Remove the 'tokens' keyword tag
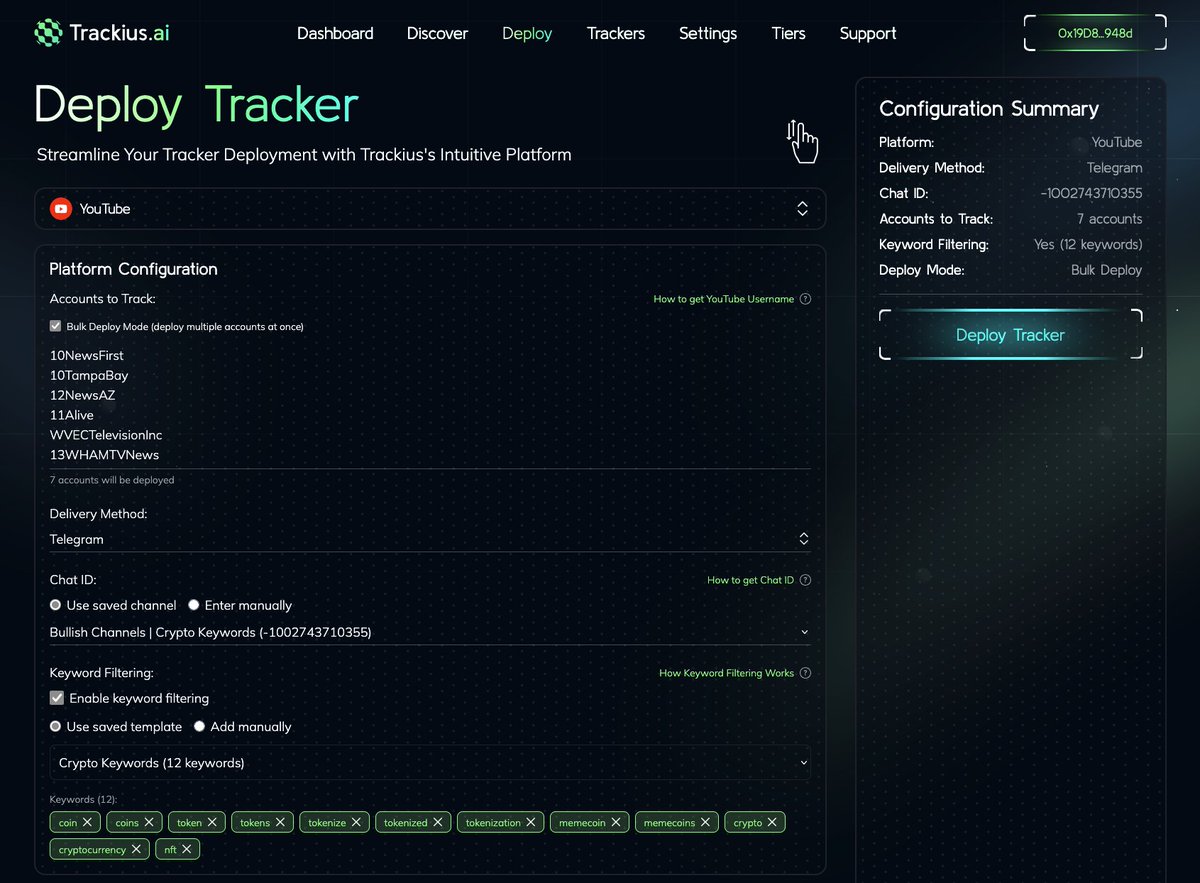 click(x=280, y=822)
